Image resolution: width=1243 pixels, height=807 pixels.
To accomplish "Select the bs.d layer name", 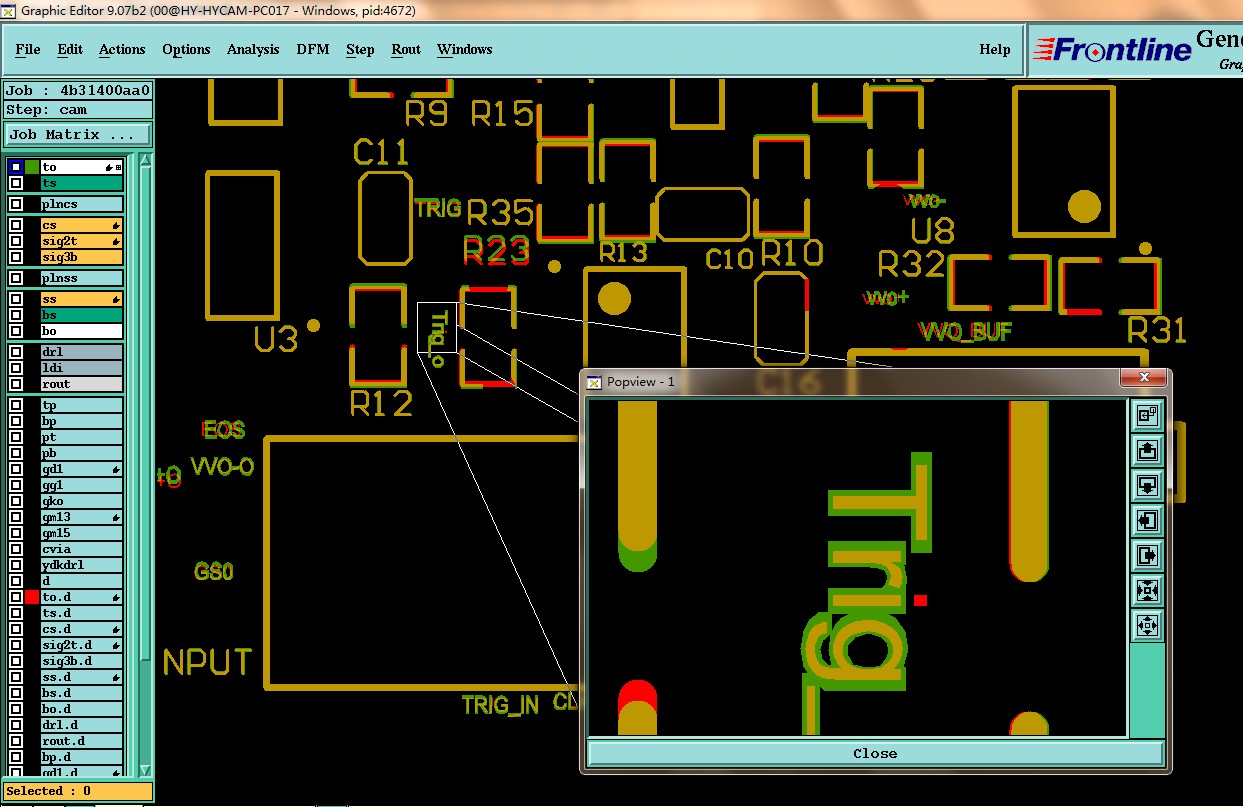I will pos(82,693).
